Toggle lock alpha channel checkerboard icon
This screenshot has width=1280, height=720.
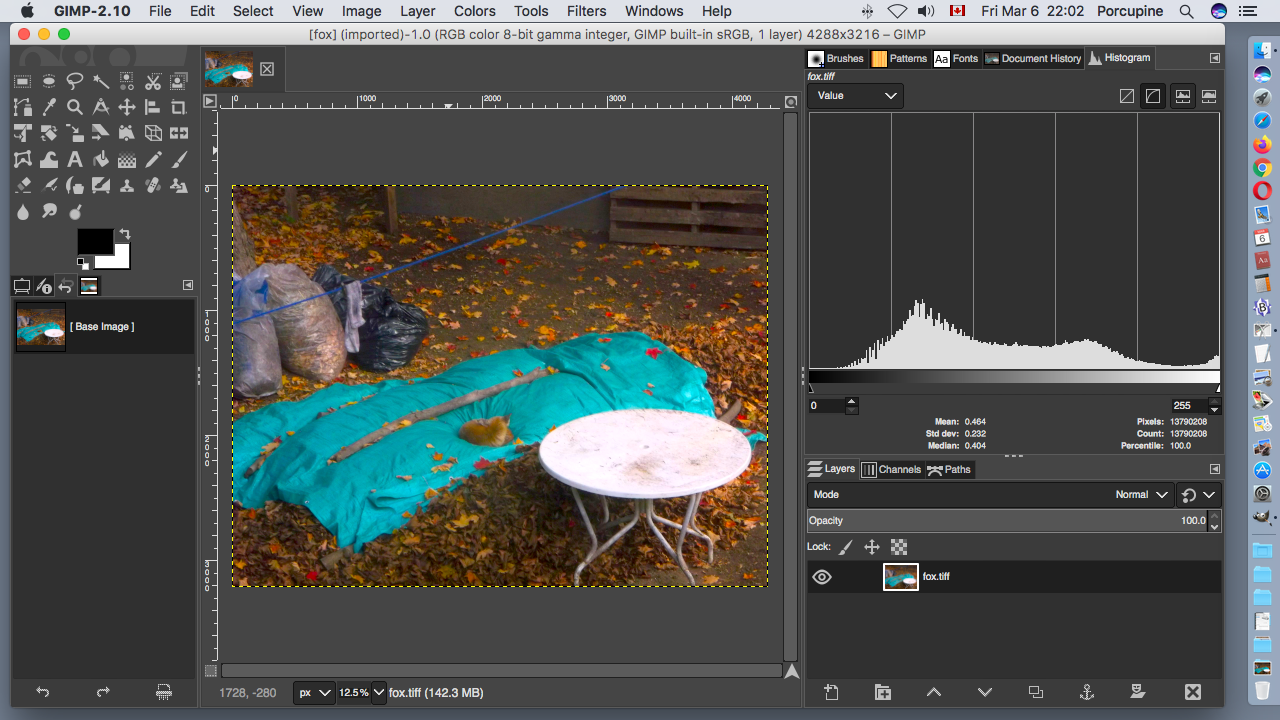click(899, 547)
